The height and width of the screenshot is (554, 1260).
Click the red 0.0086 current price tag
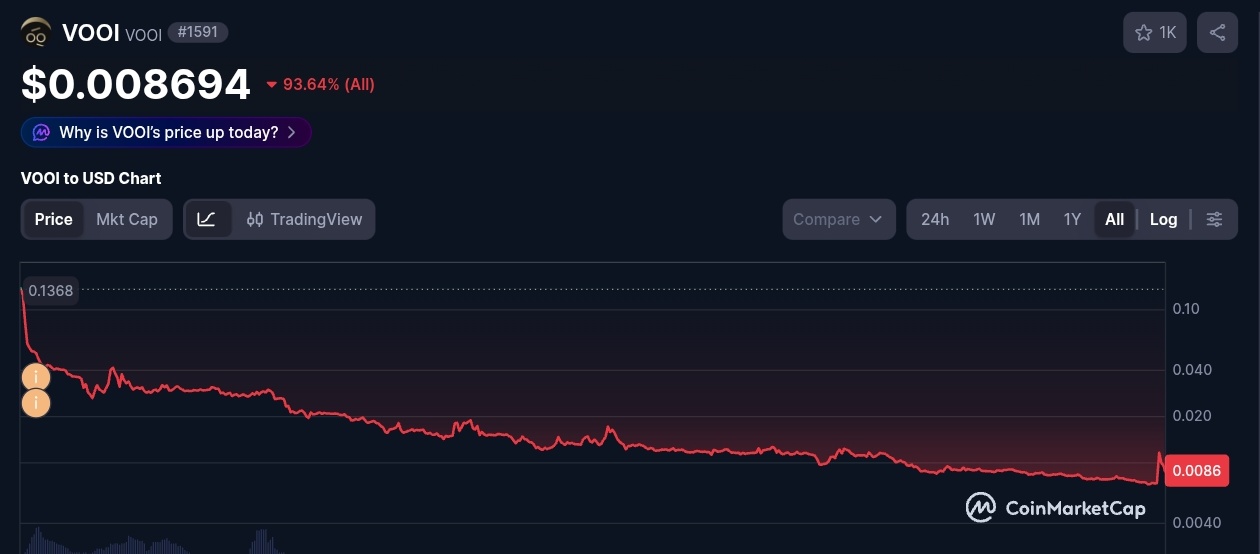[x=1197, y=471]
